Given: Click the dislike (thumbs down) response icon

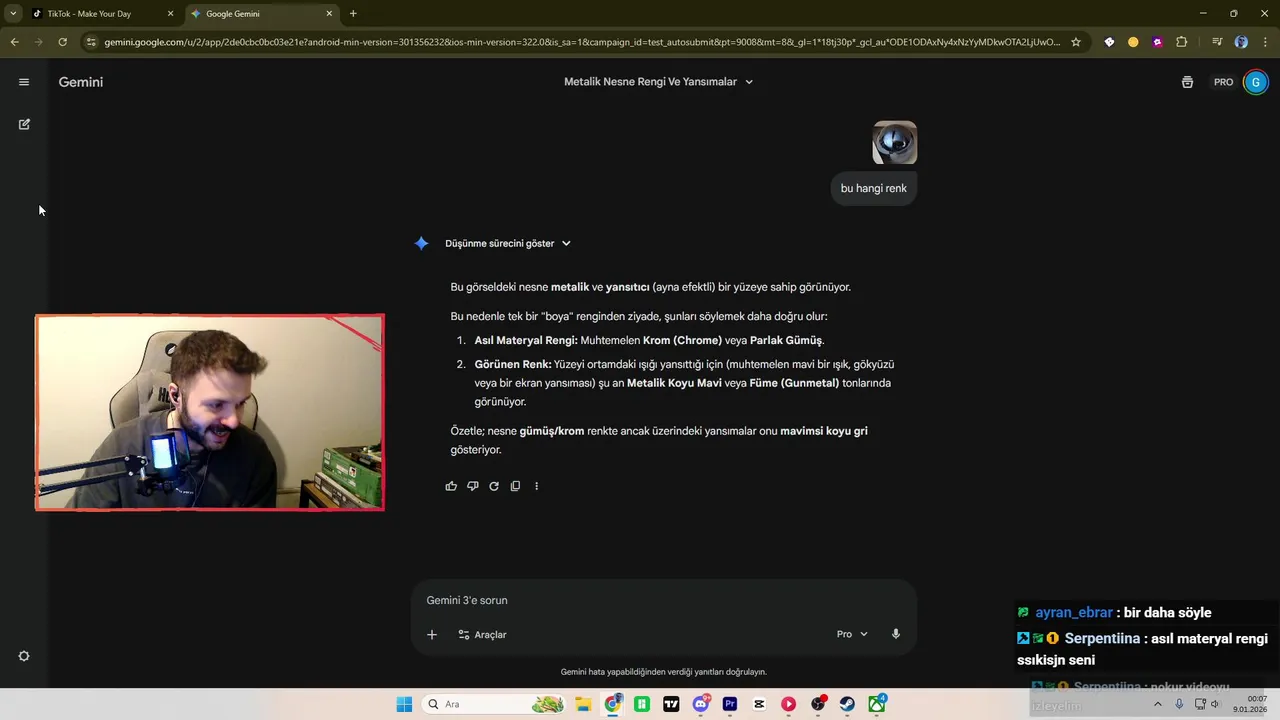Looking at the screenshot, I should [x=473, y=486].
